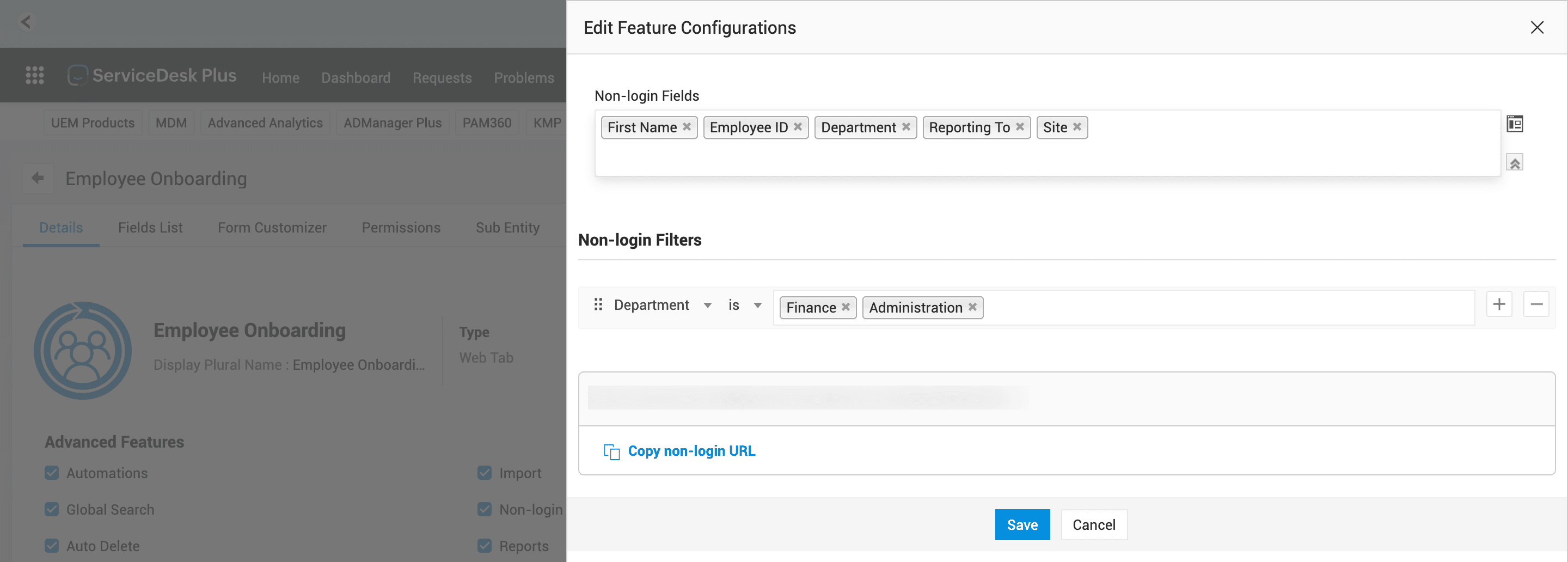Switch to the Fields List tab

[150, 228]
